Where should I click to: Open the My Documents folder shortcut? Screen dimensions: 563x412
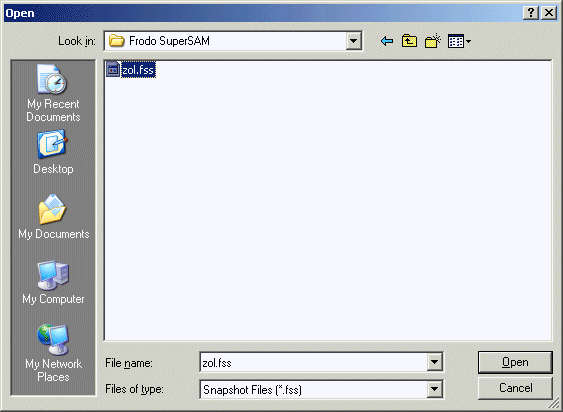pos(53,217)
